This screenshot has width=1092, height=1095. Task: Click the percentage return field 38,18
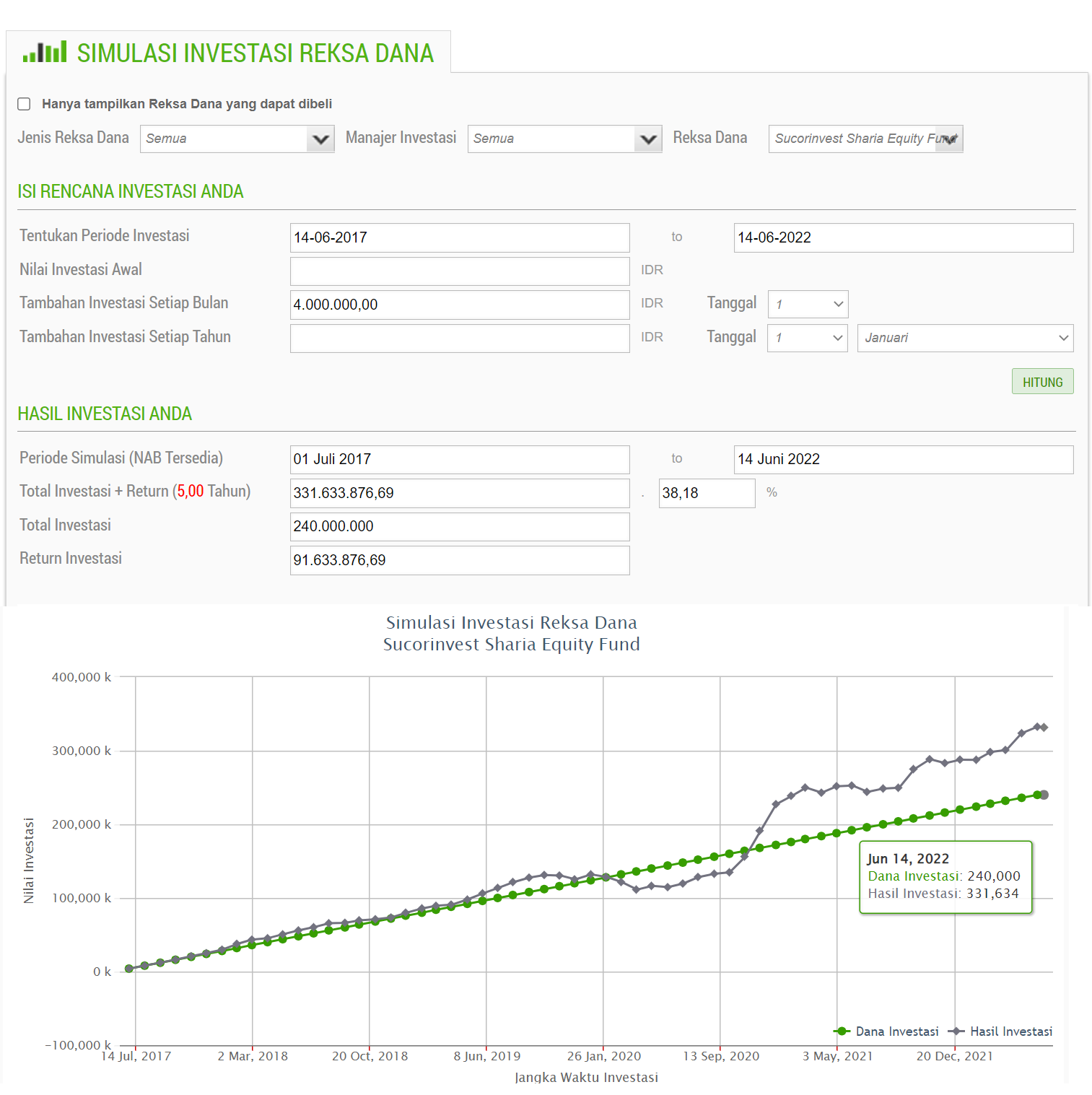(707, 493)
